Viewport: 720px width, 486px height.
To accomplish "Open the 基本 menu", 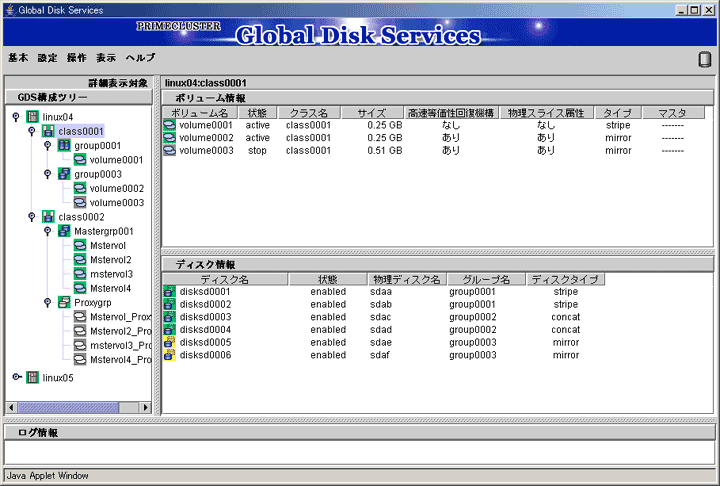I will click(x=18, y=57).
